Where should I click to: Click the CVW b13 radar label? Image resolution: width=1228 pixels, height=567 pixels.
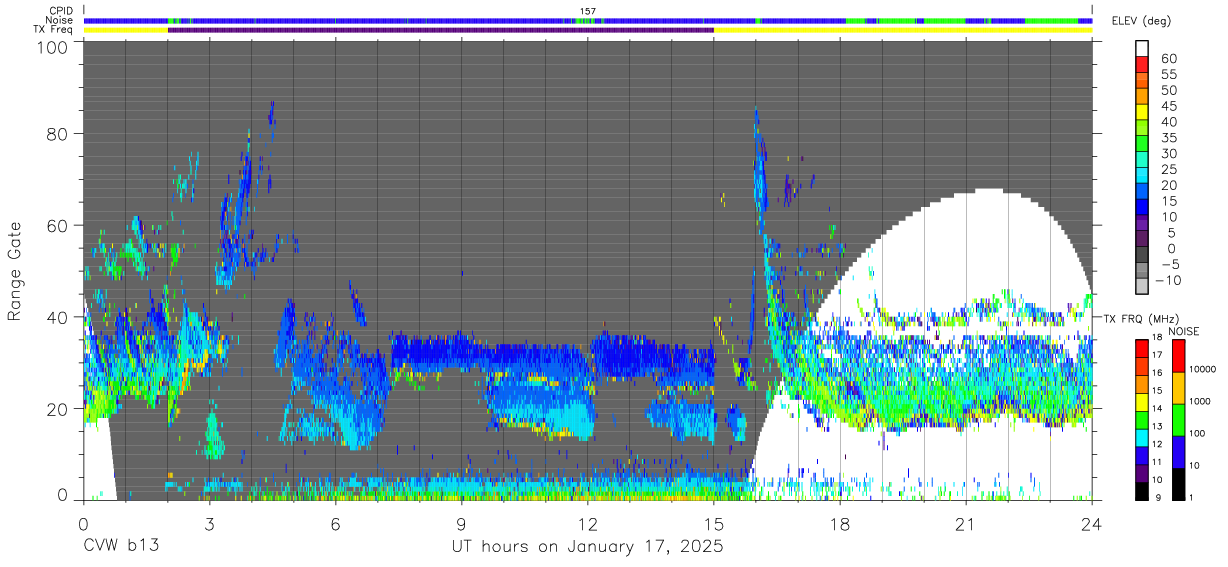[x=121, y=547]
